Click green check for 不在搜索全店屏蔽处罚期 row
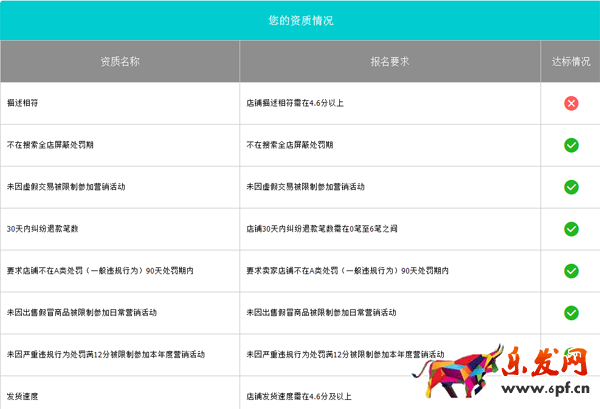The width and height of the screenshot is (600, 409). coord(571,145)
